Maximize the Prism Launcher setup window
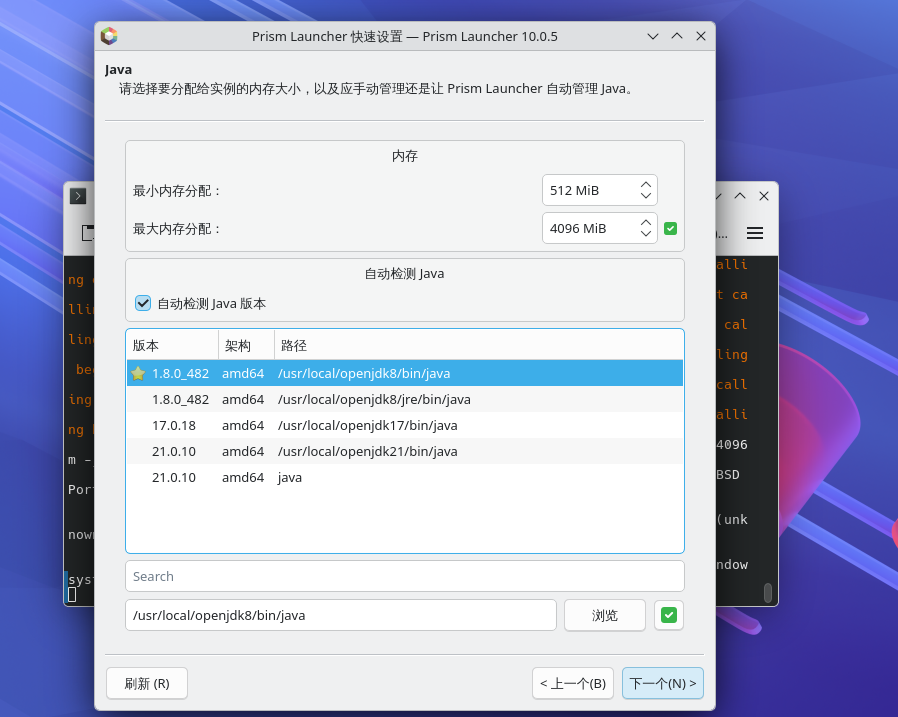This screenshot has width=898, height=717. [x=677, y=36]
